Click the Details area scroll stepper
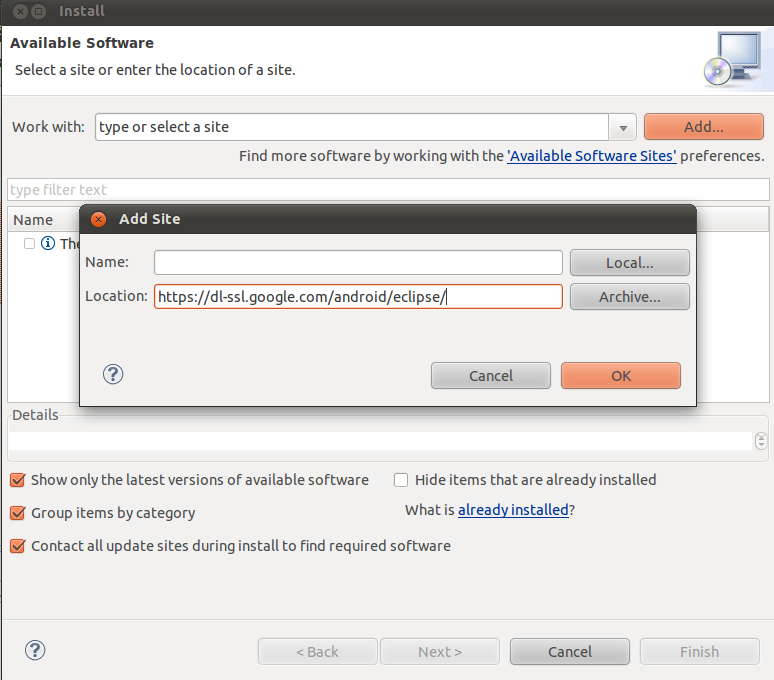Image resolution: width=774 pixels, height=680 pixels. pos(761,441)
